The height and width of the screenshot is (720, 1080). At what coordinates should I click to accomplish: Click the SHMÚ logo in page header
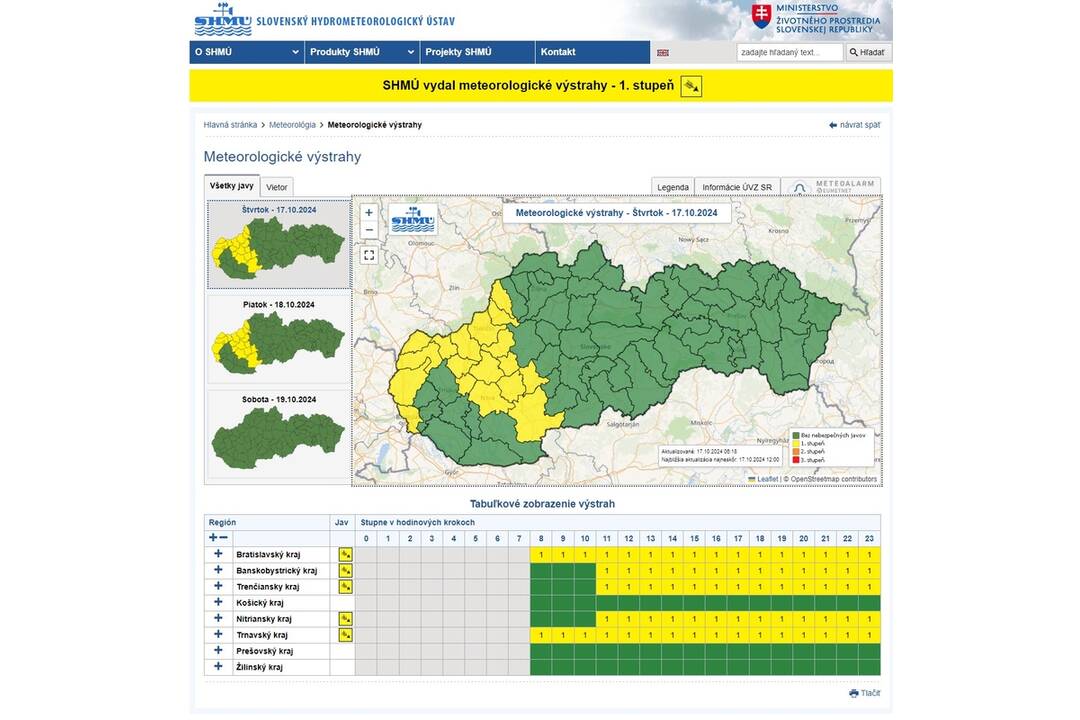click(223, 19)
